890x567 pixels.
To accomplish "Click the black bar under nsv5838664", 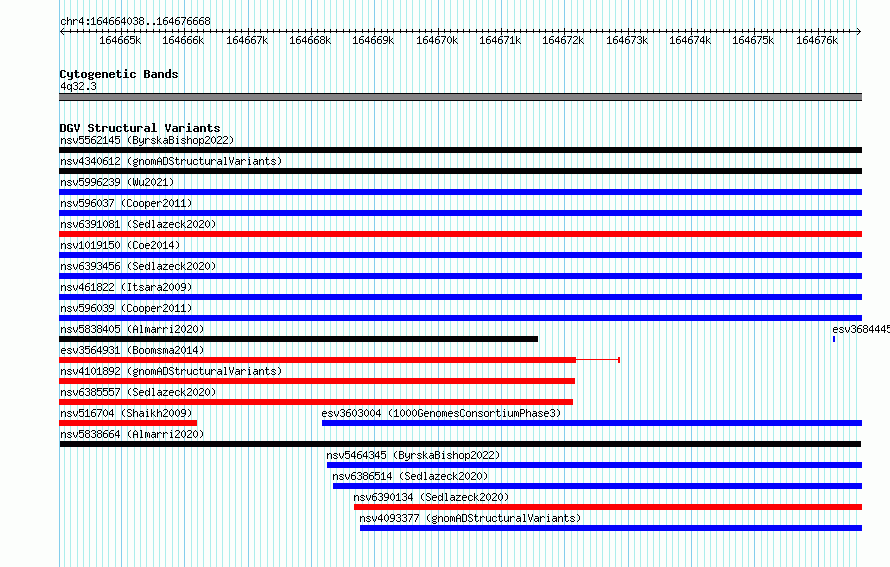I will coord(460,444).
